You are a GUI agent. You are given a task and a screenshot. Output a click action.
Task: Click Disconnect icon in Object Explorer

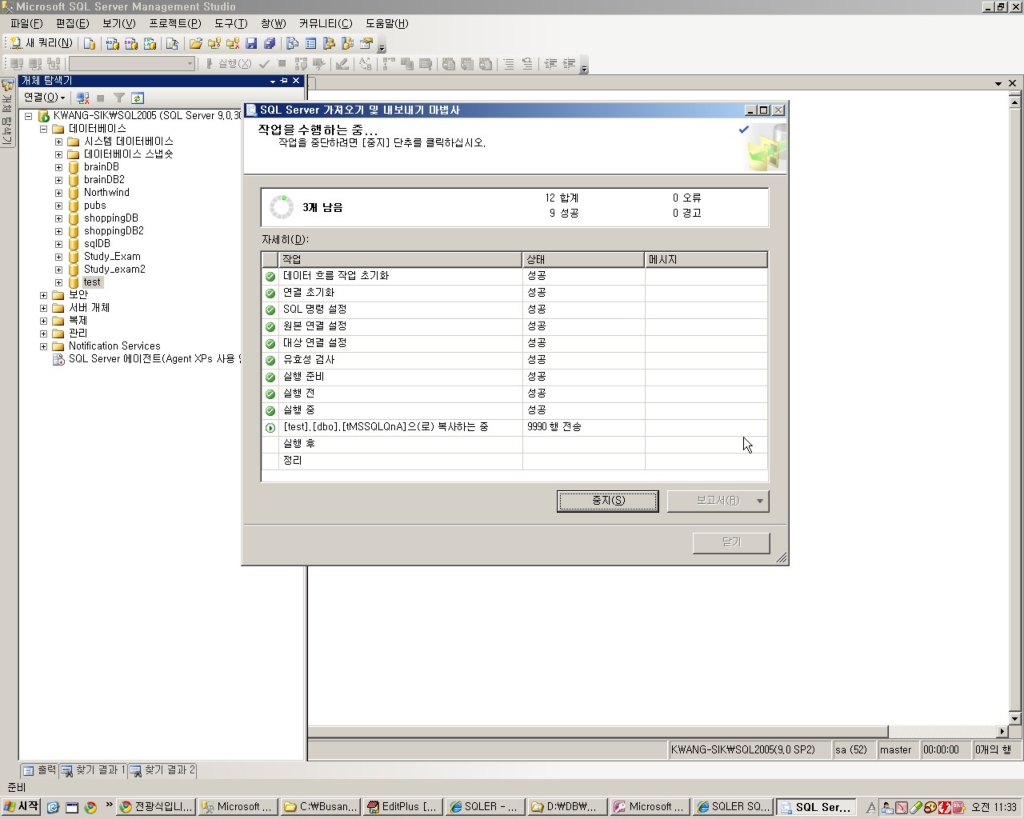tap(82, 98)
